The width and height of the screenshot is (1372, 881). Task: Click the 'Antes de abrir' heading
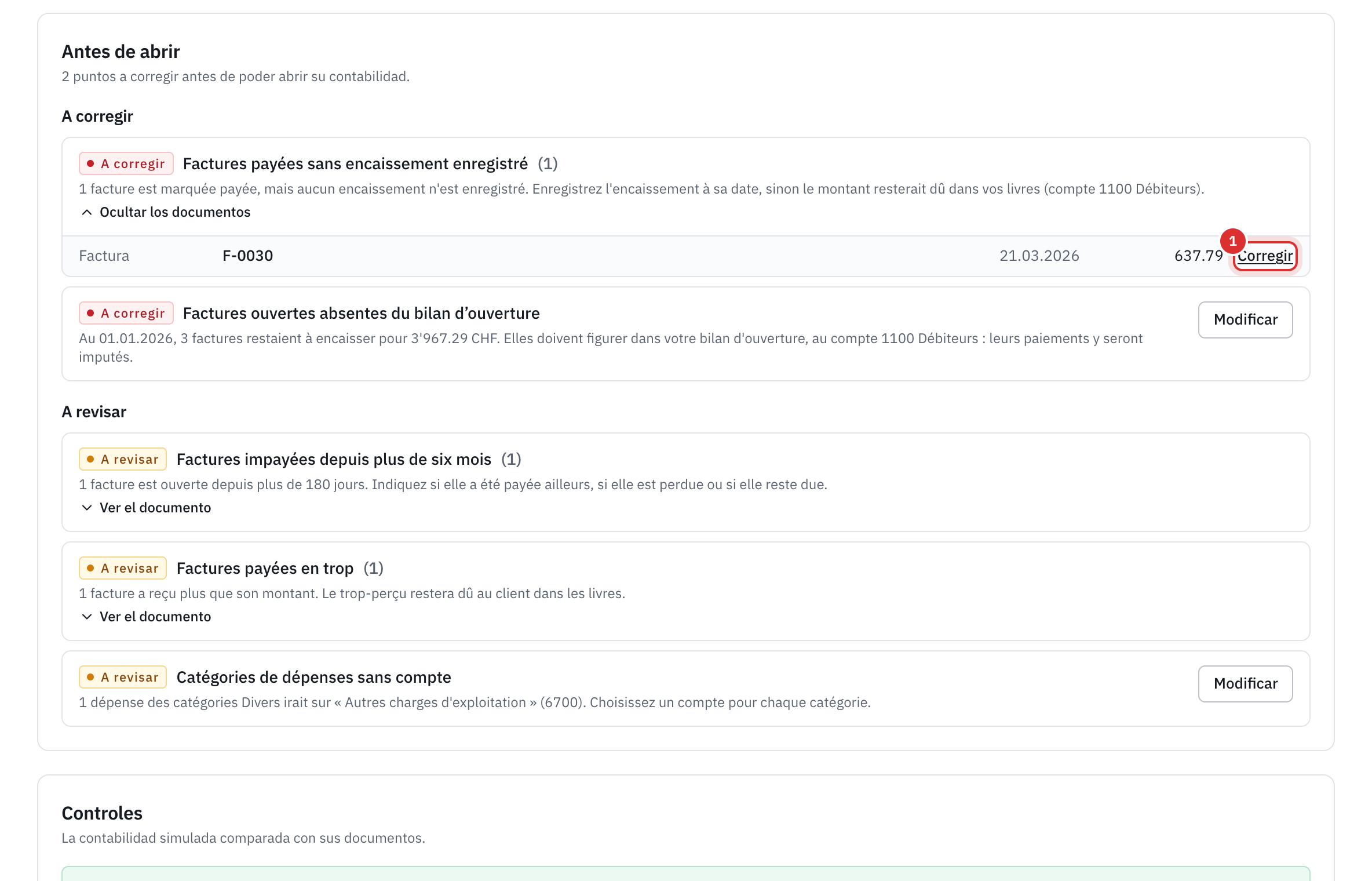(121, 52)
